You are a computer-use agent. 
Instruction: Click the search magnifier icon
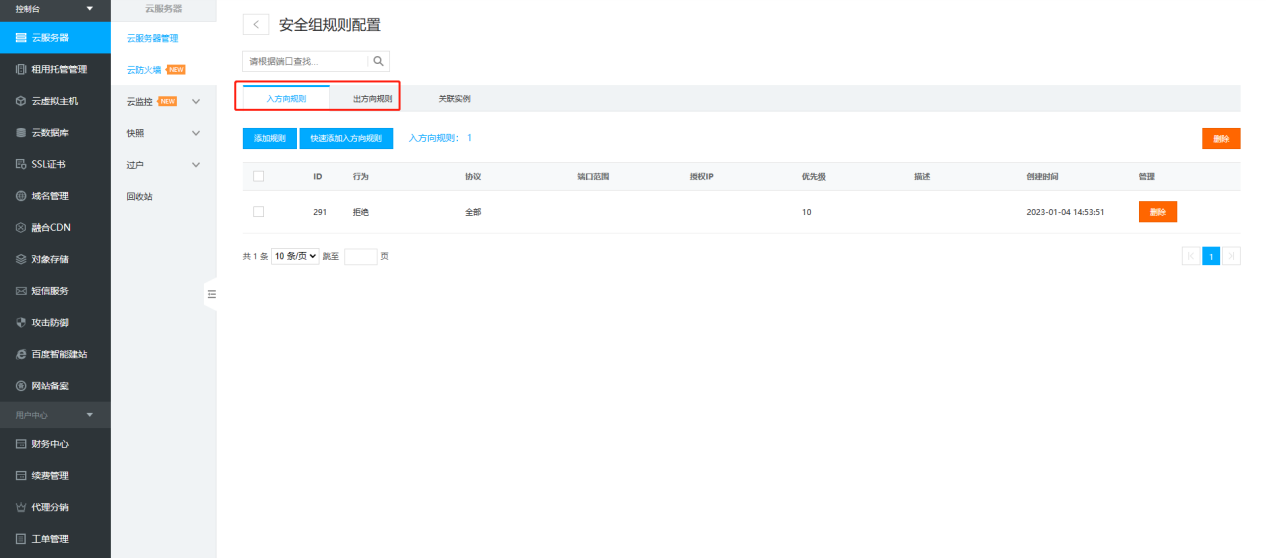click(x=378, y=61)
